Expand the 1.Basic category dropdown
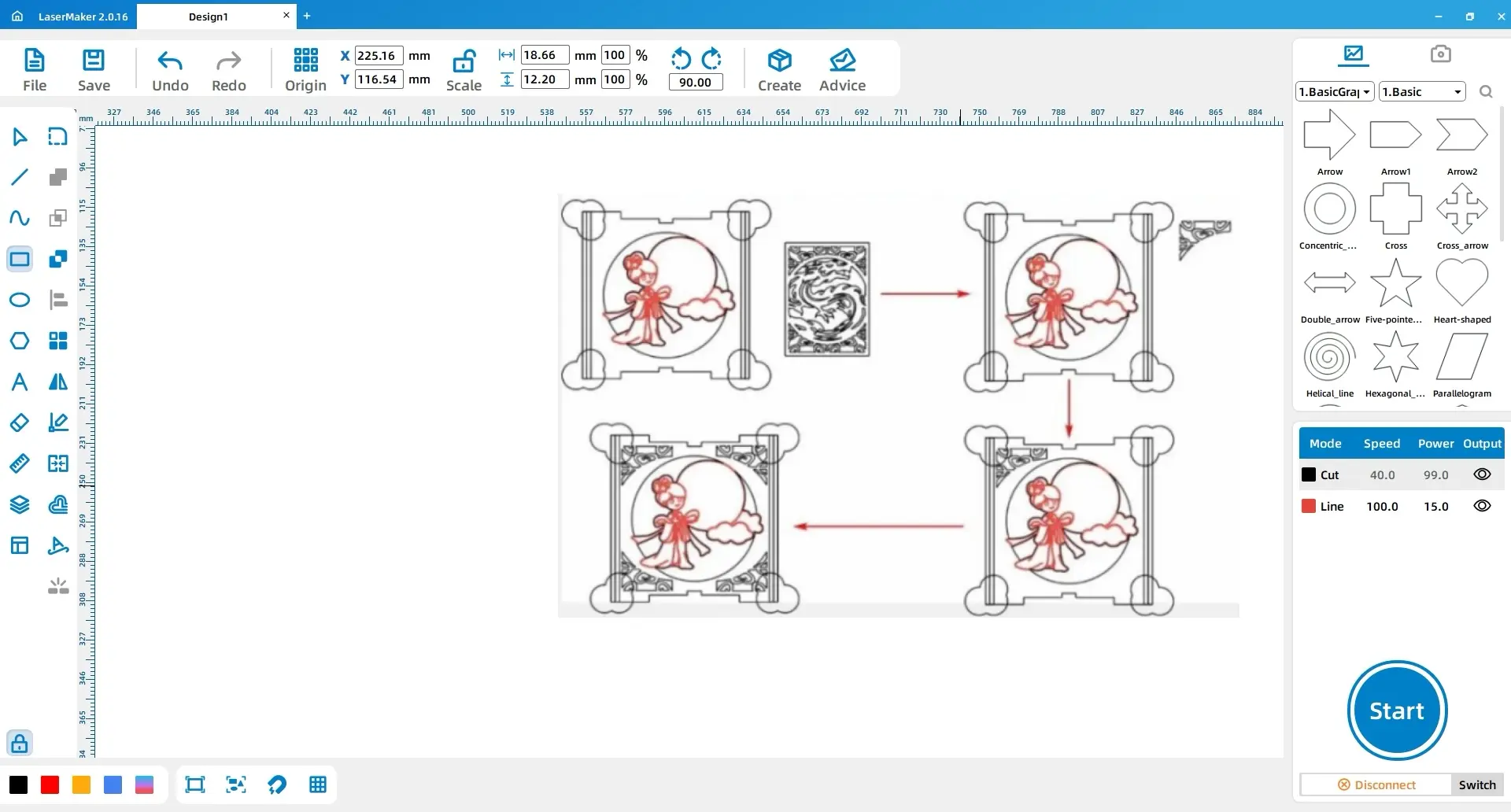Image resolution: width=1511 pixels, height=812 pixels. click(x=1422, y=91)
